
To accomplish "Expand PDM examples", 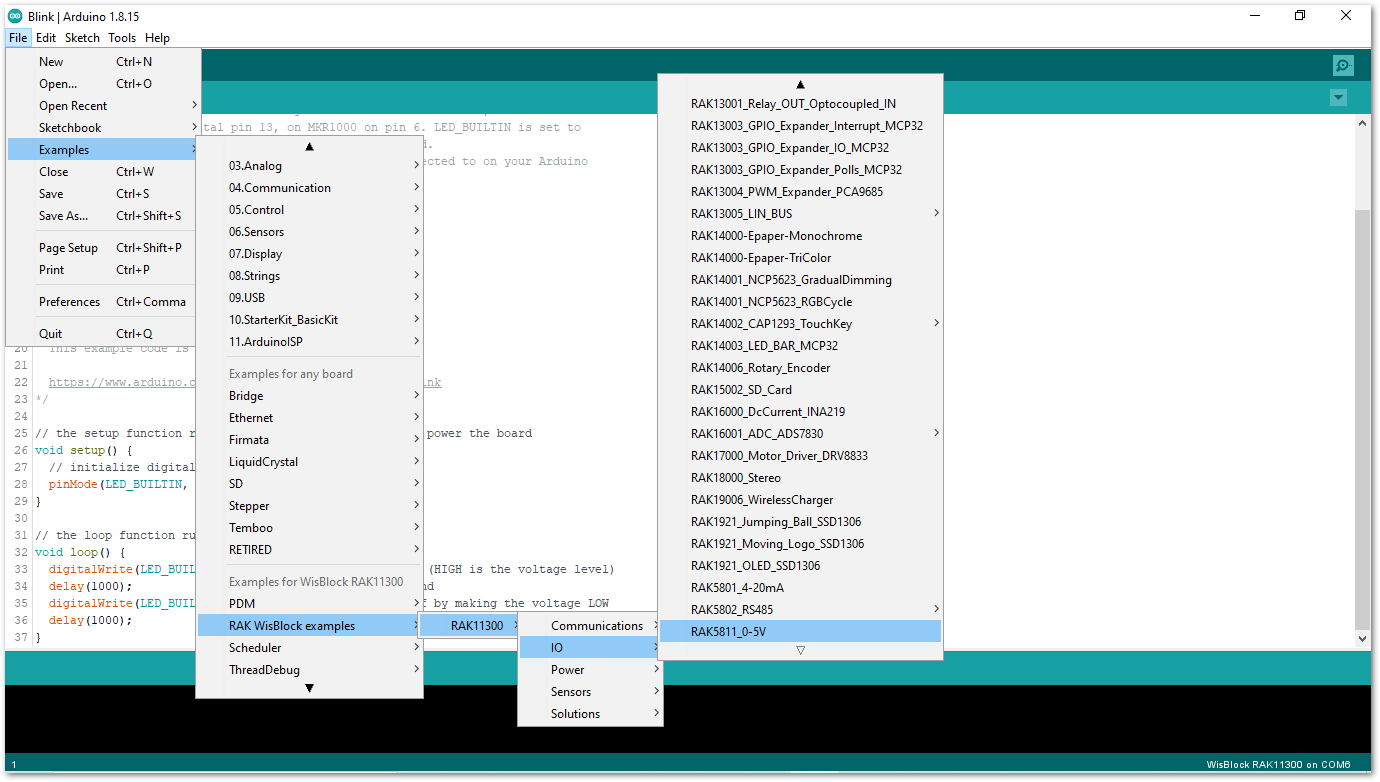I will click(x=310, y=604).
